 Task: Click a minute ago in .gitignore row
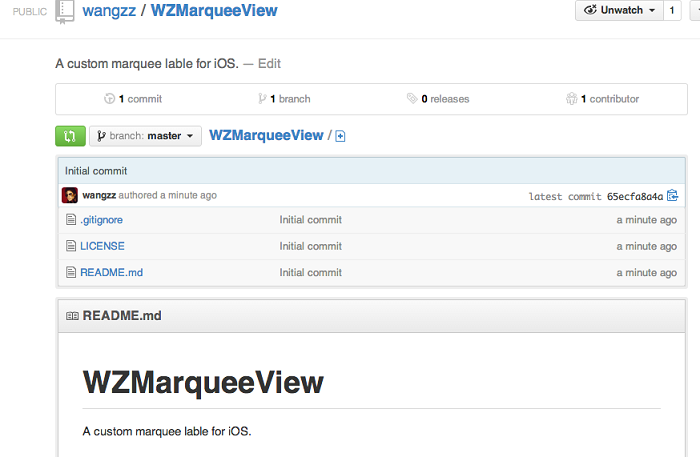(x=646, y=220)
